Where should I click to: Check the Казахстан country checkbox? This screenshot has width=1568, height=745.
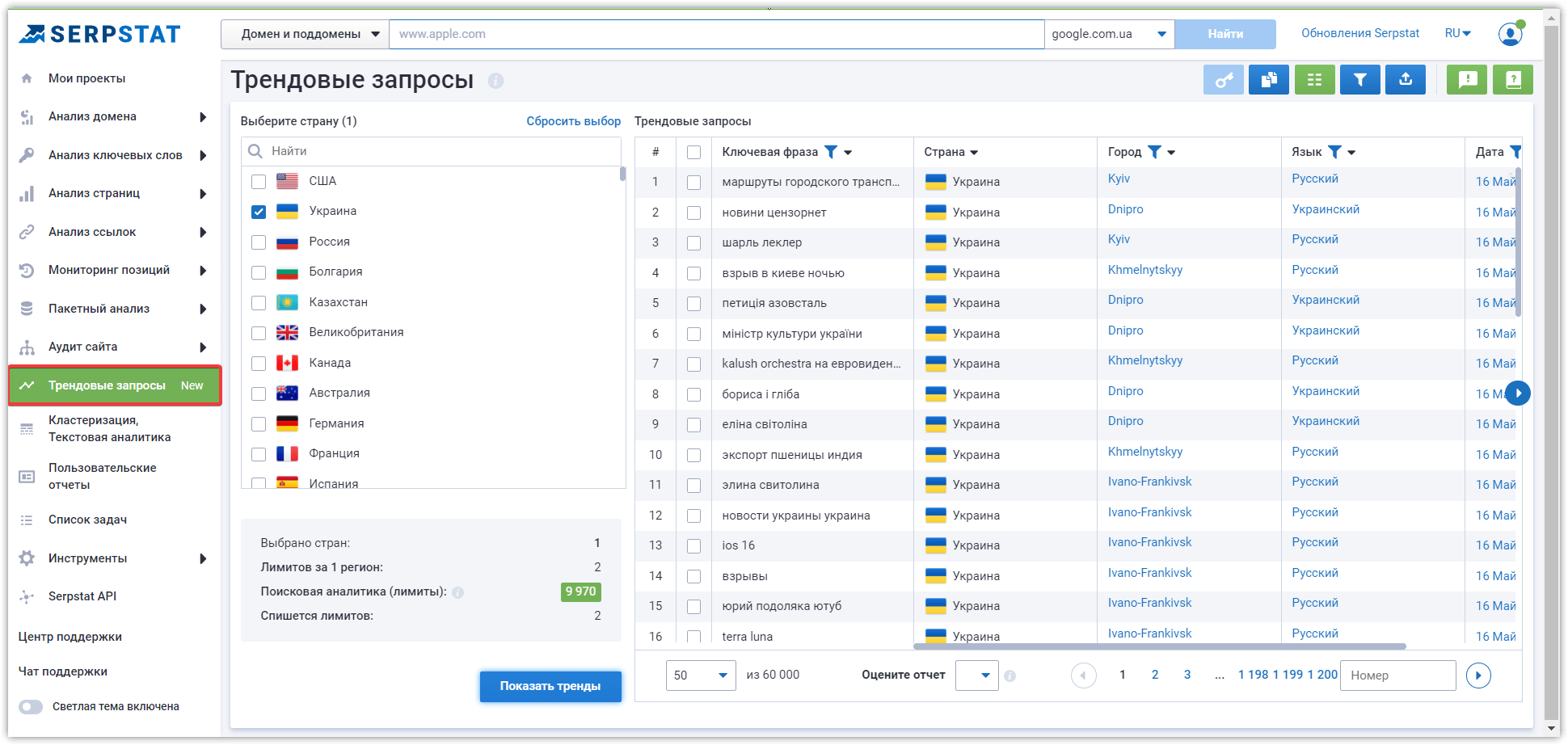click(259, 303)
